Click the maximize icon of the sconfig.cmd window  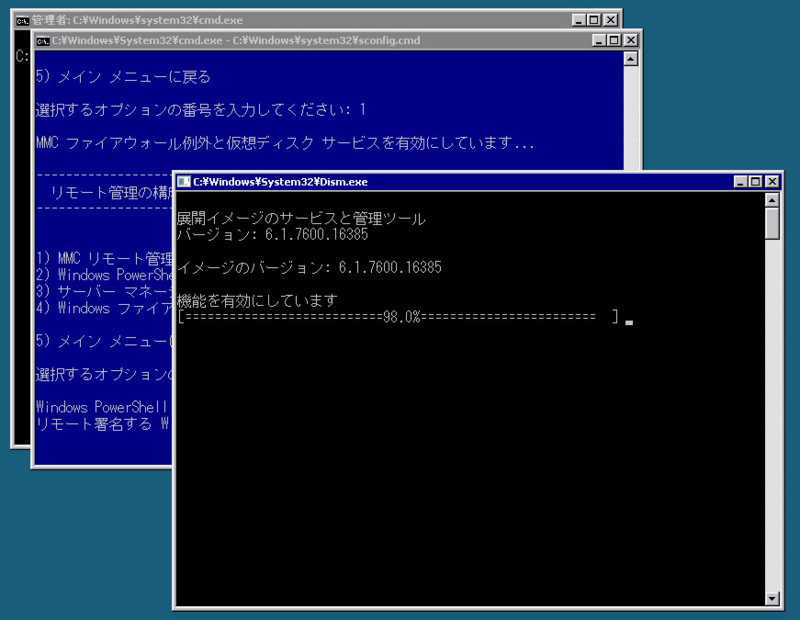pos(612,40)
